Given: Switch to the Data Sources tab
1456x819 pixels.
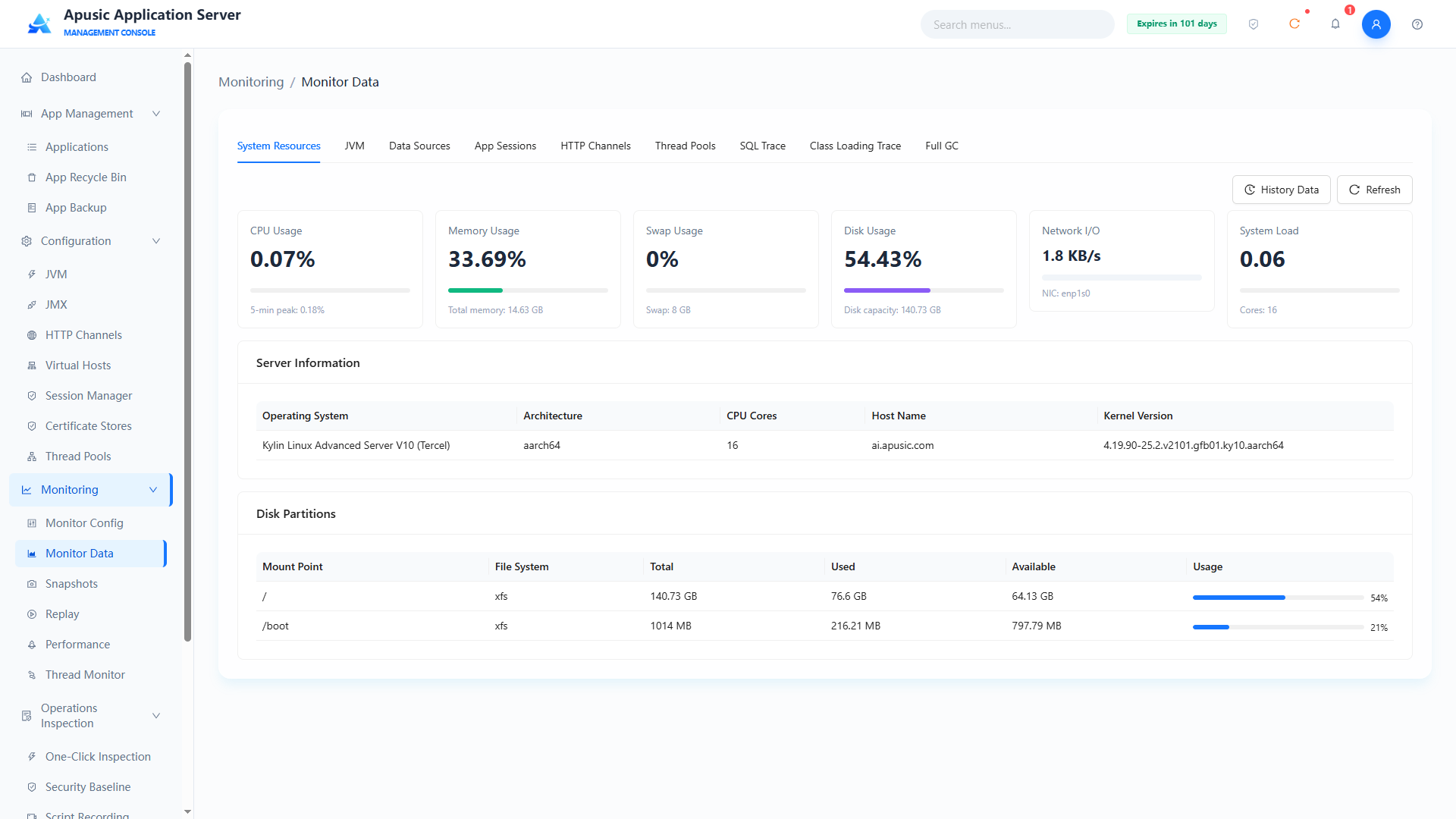Looking at the screenshot, I should [419, 146].
